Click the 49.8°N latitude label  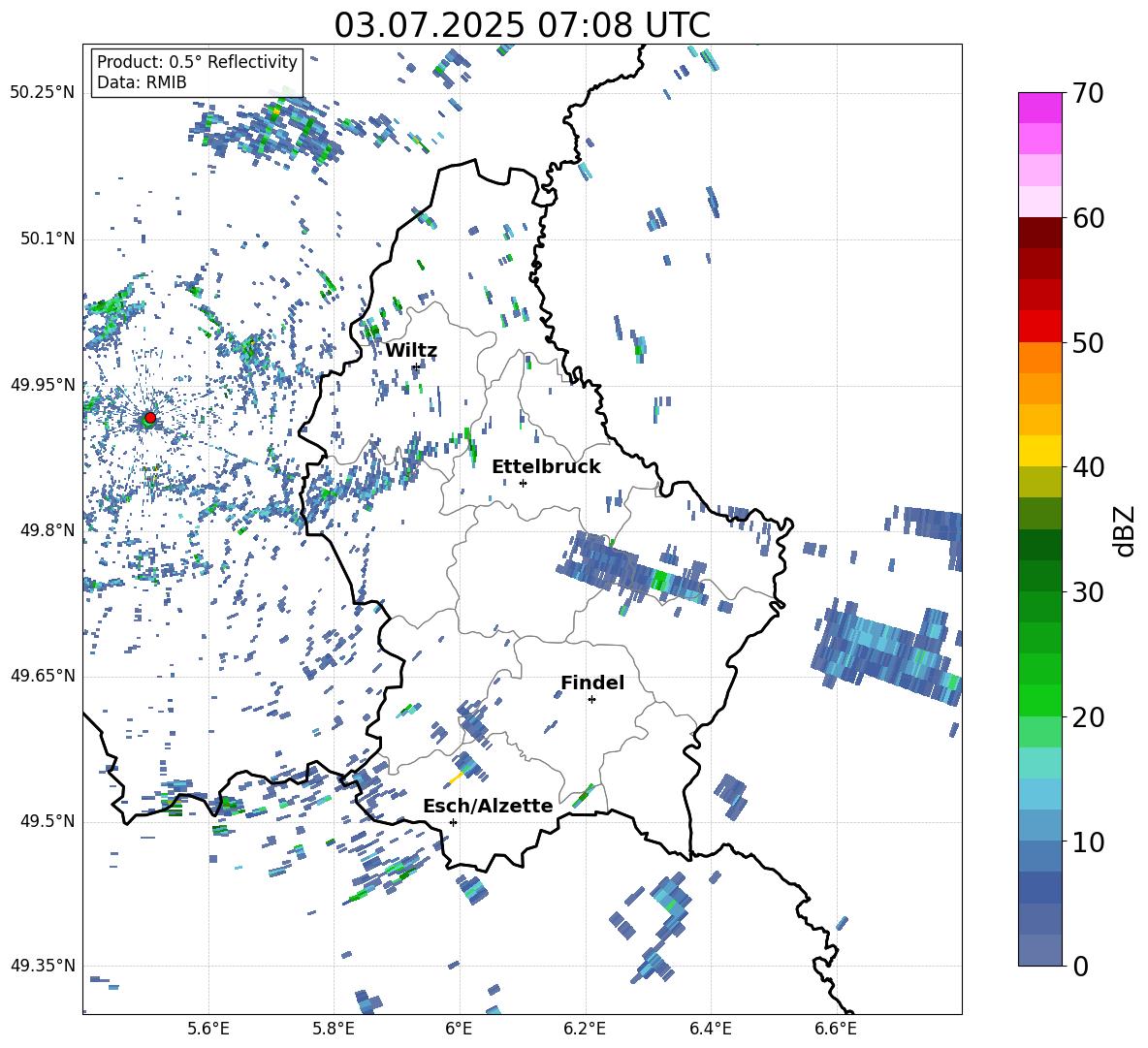tap(47, 530)
